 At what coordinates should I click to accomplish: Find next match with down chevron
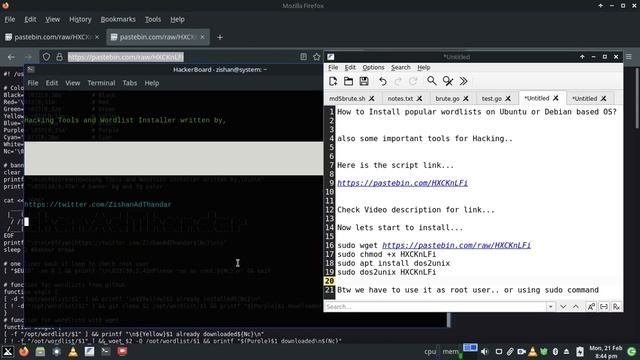563,307
